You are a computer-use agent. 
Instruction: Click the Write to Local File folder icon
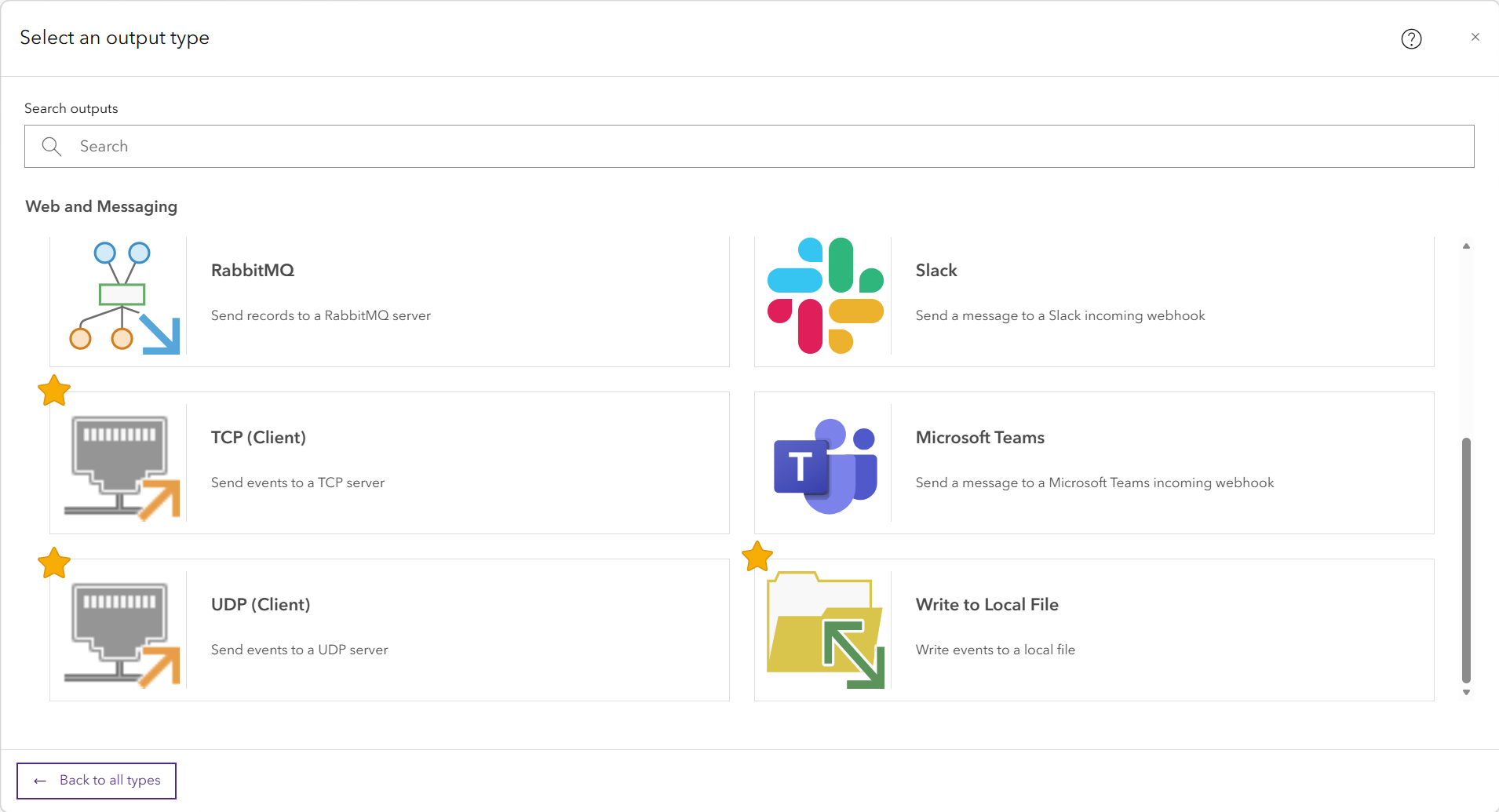click(x=826, y=630)
